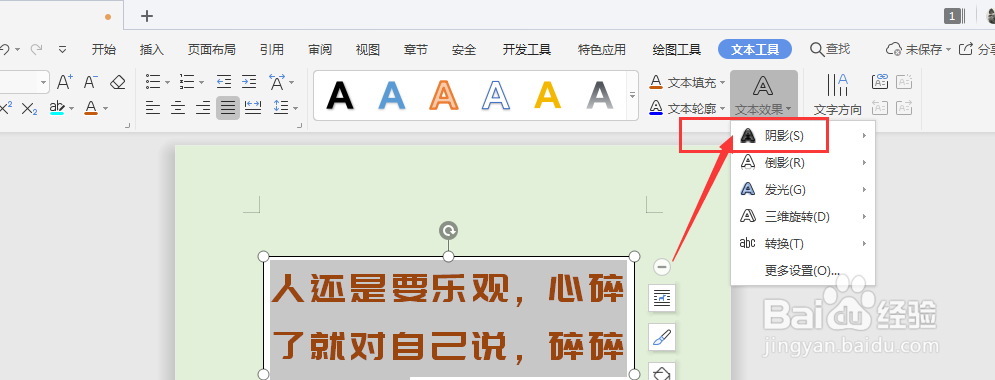This screenshot has height=380, width=995.
Task: Select 发光(G) glow menu item
Action: pyautogui.click(x=803, y=190)
